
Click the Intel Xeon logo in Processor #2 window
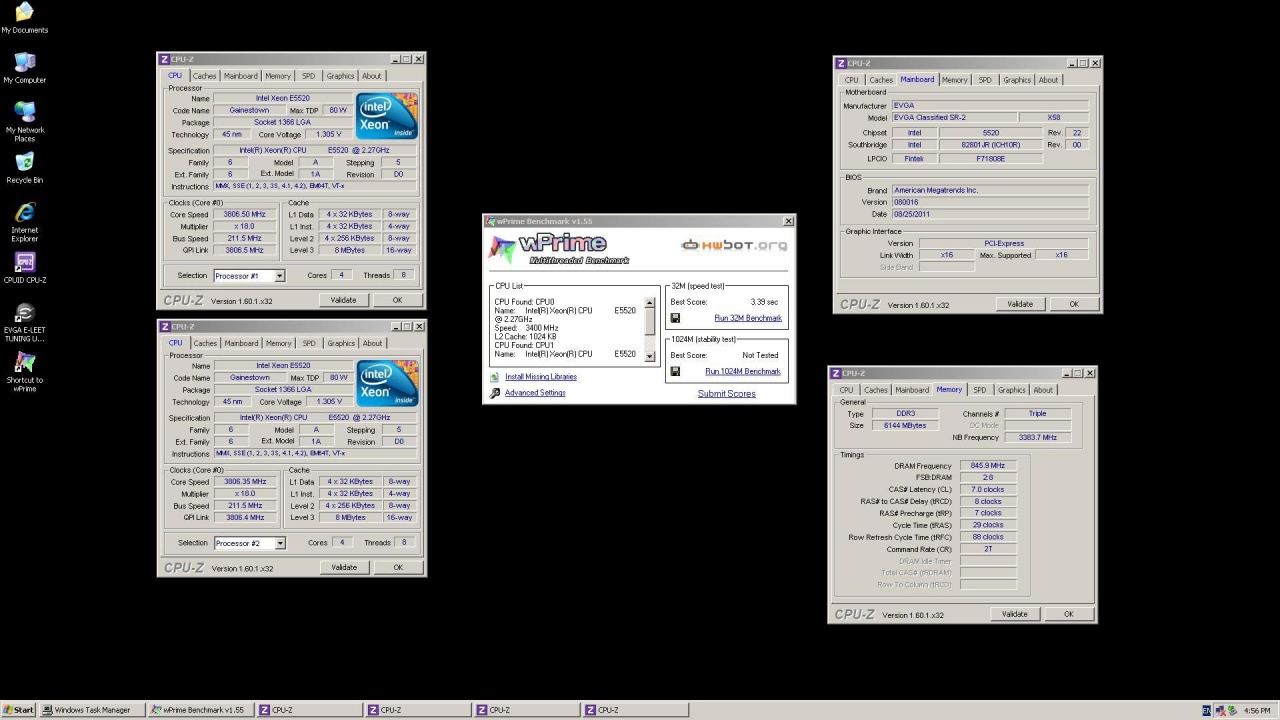point(387,383)
